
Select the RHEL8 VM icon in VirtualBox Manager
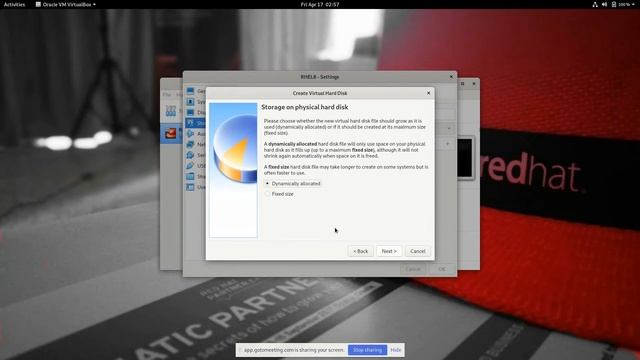point(171,133)
